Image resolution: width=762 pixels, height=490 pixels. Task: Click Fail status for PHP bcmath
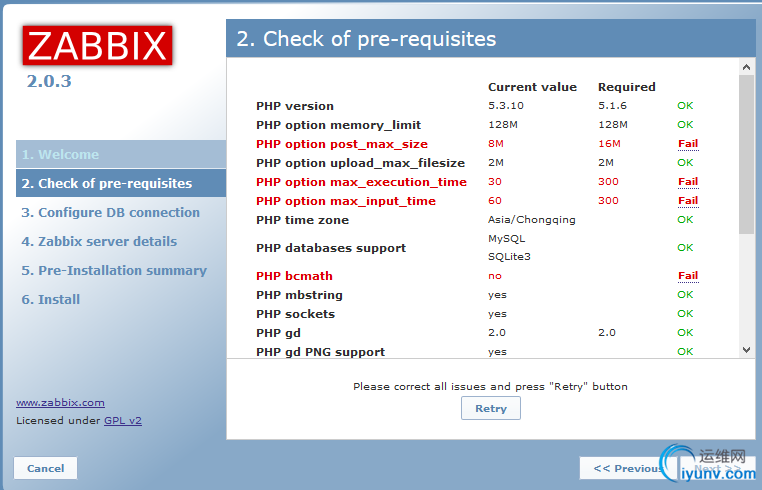click(x=688, y=276)
